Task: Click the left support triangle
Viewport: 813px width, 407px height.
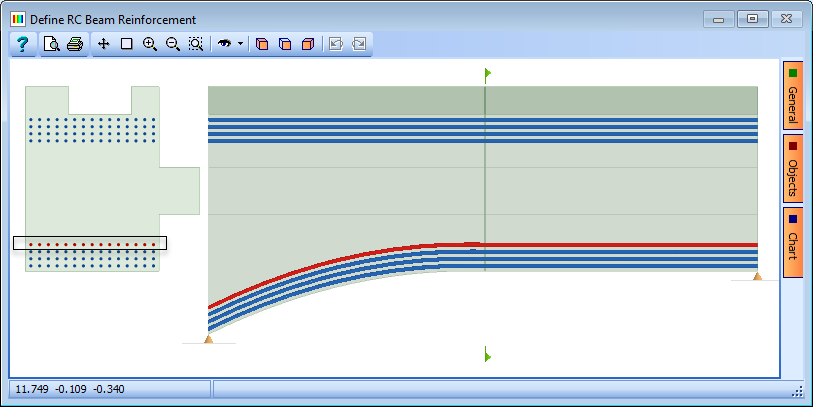Action: point(208,339)
